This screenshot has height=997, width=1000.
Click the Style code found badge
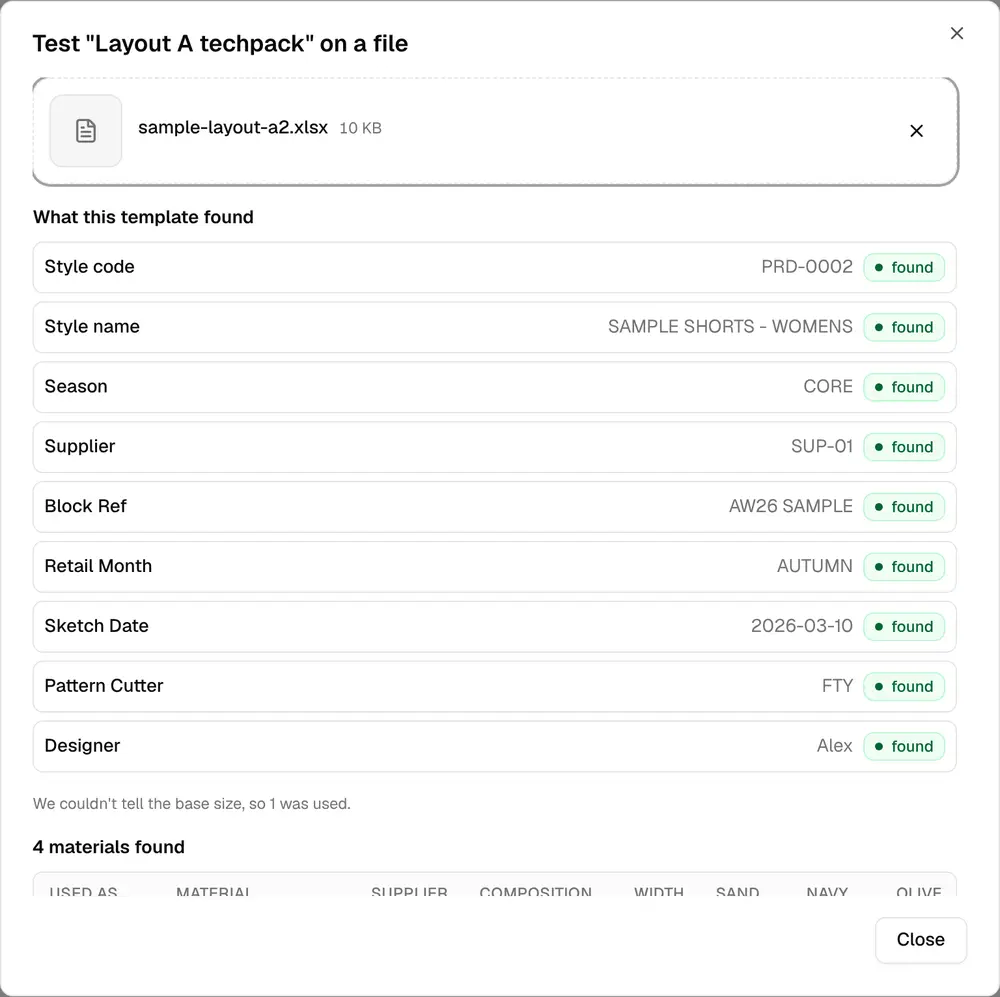coord(904,267)
